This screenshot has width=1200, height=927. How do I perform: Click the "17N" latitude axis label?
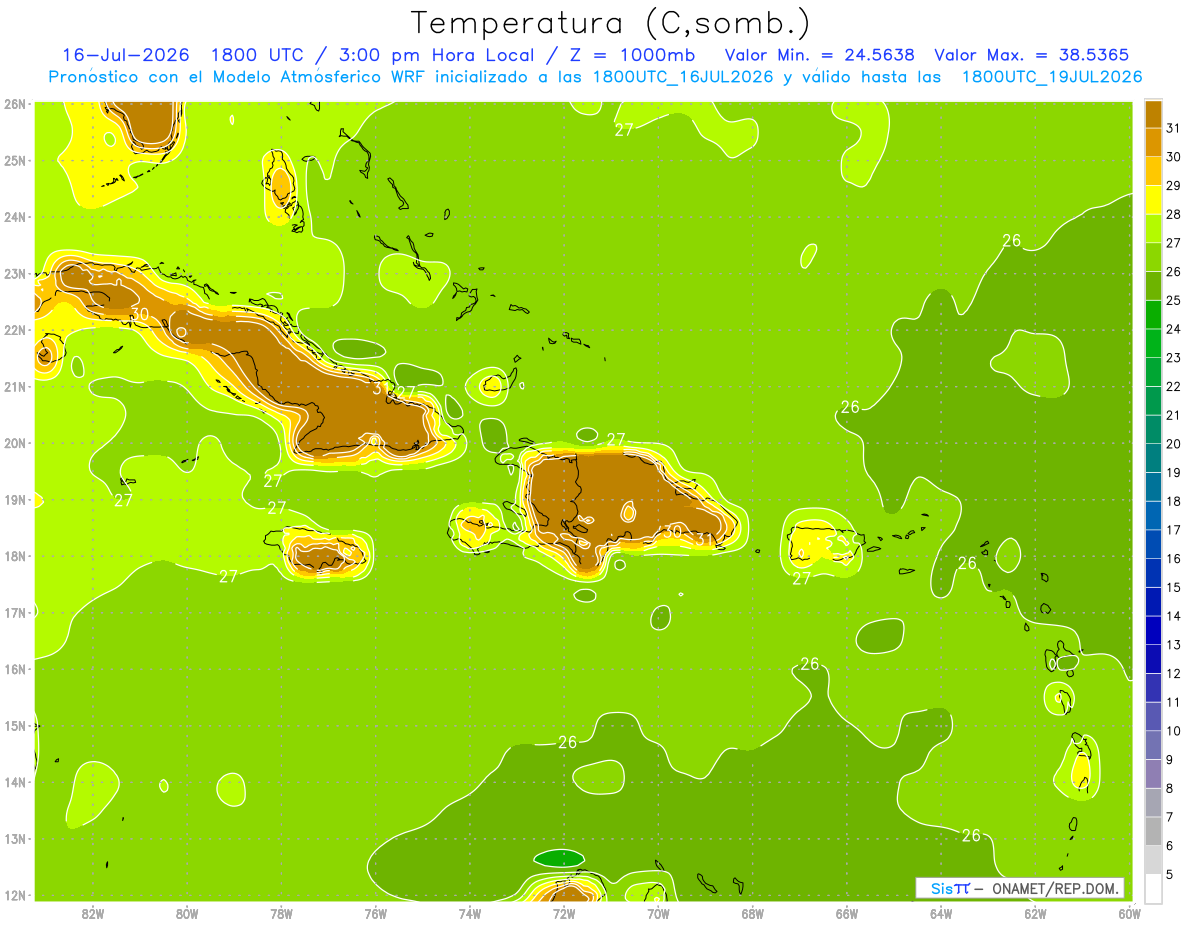(x=14, y=612)
